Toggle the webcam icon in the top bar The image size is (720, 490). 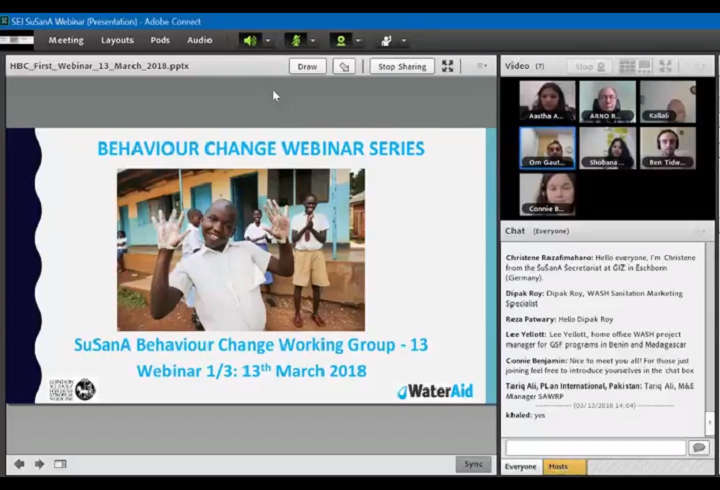click(x=341, y=41)
